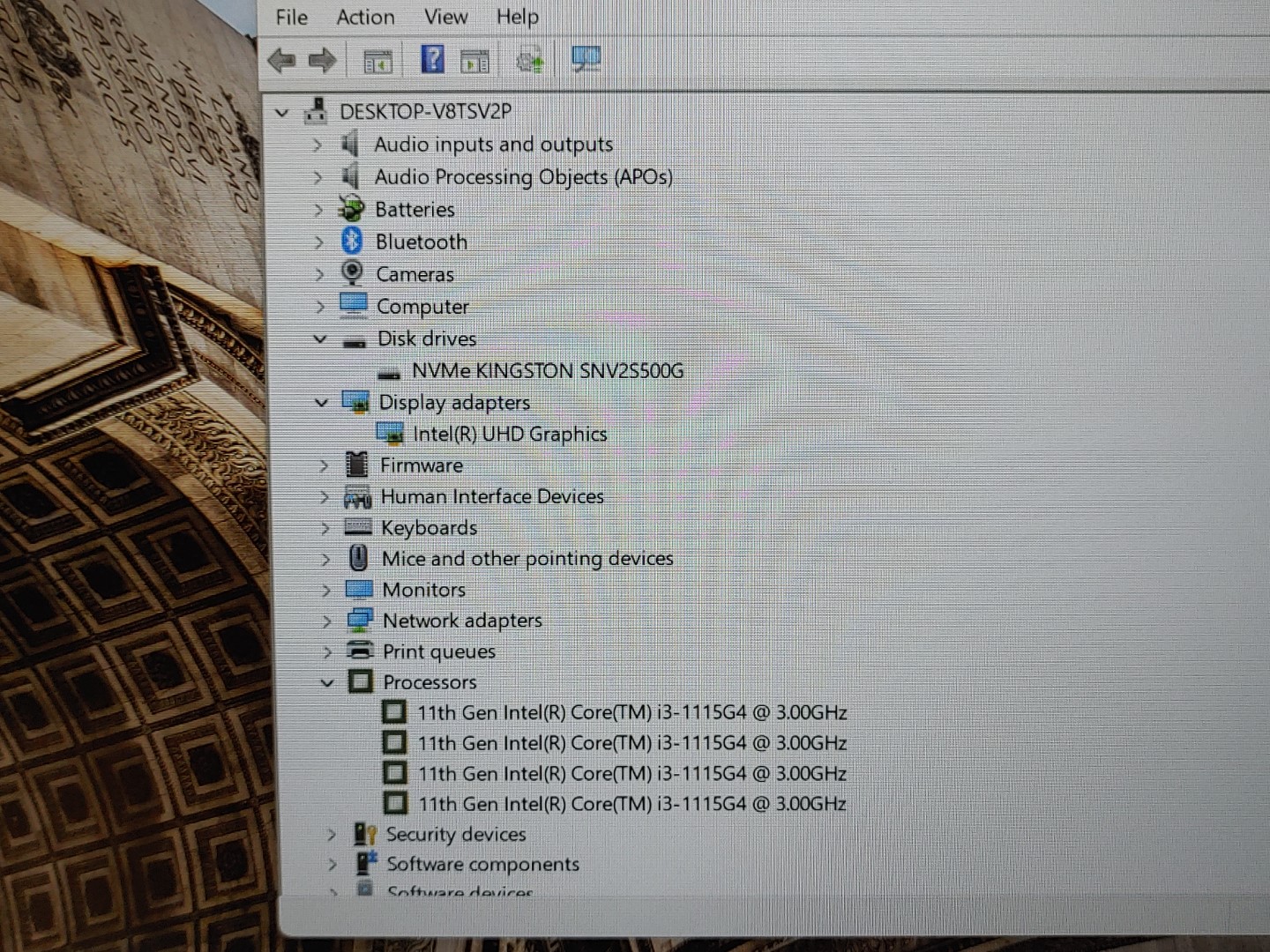Click the Cameras webcam icon

point(352,273)
